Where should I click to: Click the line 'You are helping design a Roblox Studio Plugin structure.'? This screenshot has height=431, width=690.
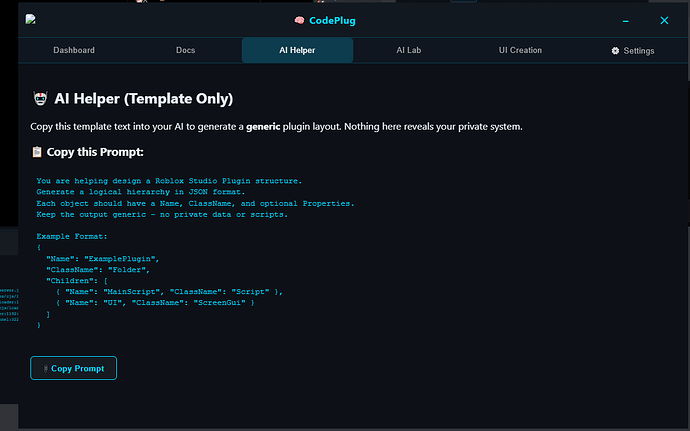(169, 181)
